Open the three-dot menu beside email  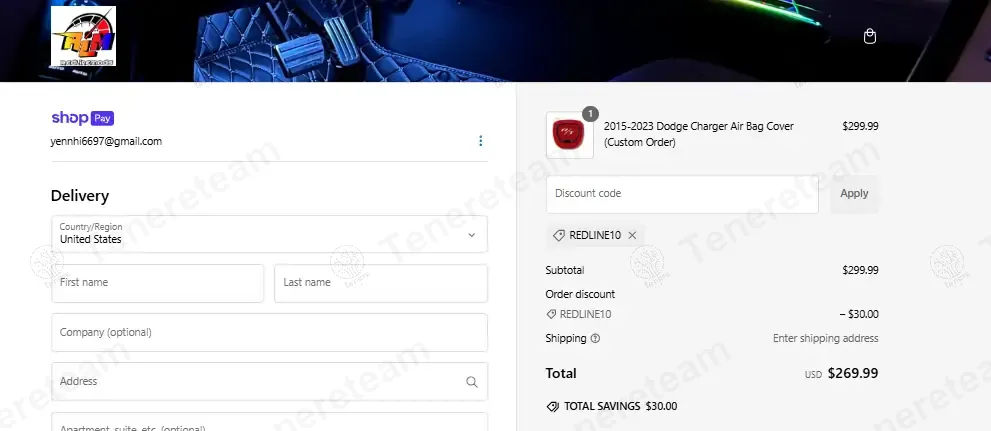tap(480, 141)
